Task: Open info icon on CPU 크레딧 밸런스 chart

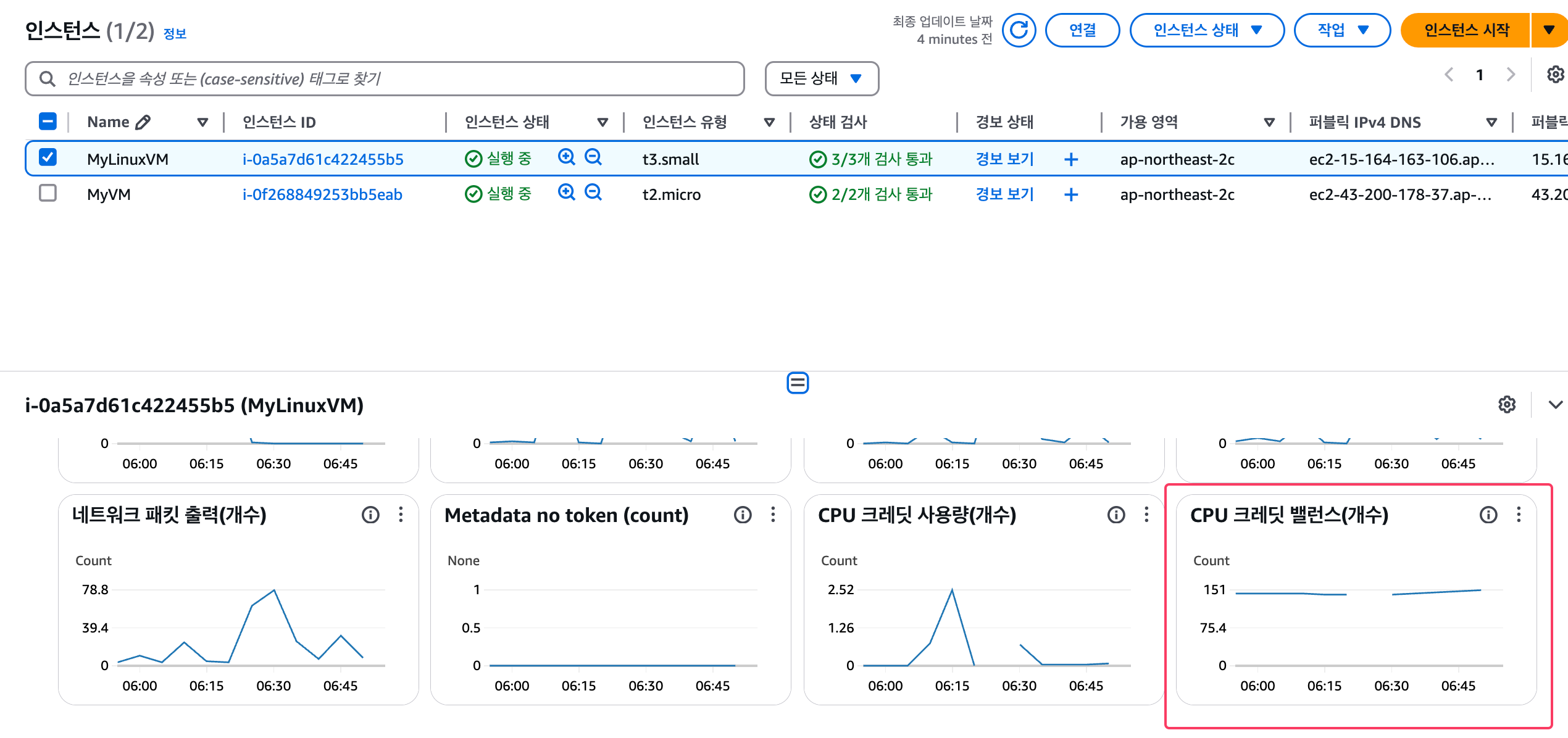Action: [x=1488, y=515]
